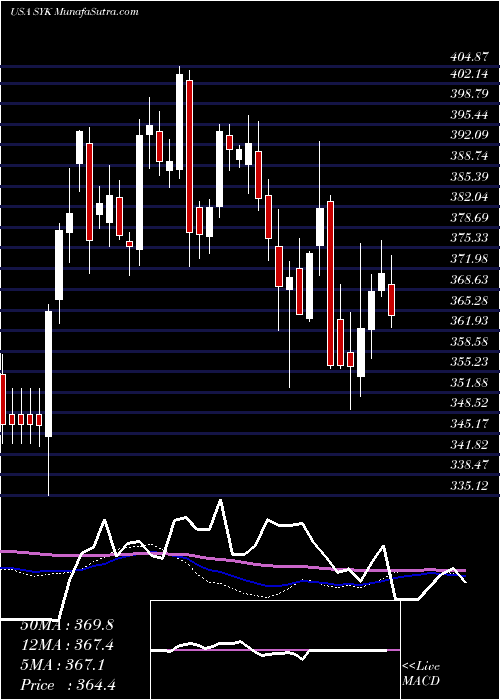Click the 361.93 price axis label

[469, 321]
